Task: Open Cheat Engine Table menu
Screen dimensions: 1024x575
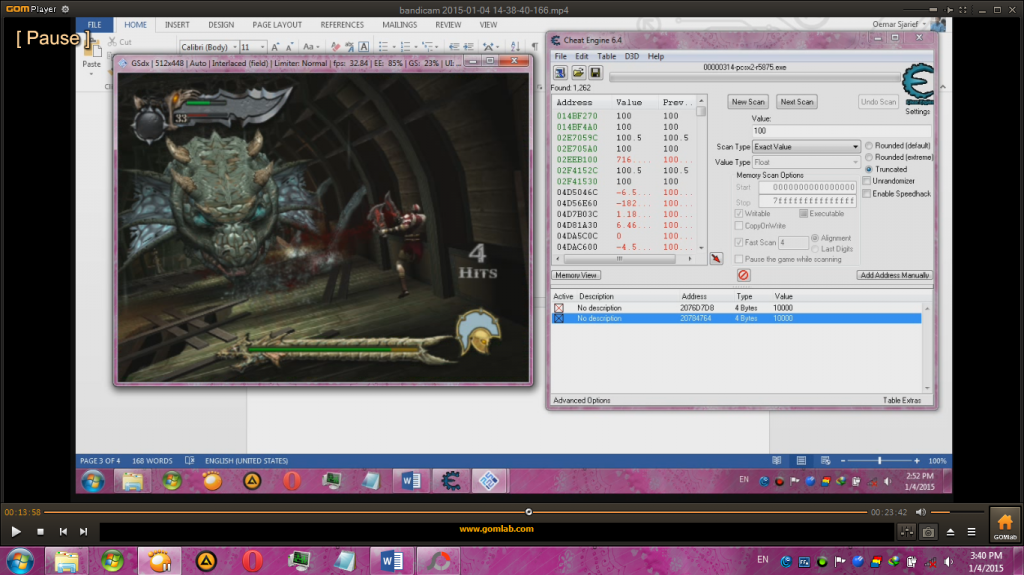Action: (x=606, y=56)
